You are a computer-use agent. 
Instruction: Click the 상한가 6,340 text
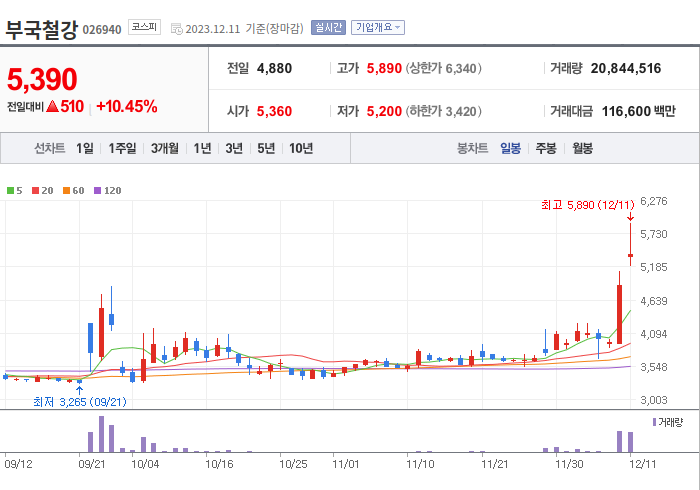coord(444,68)
